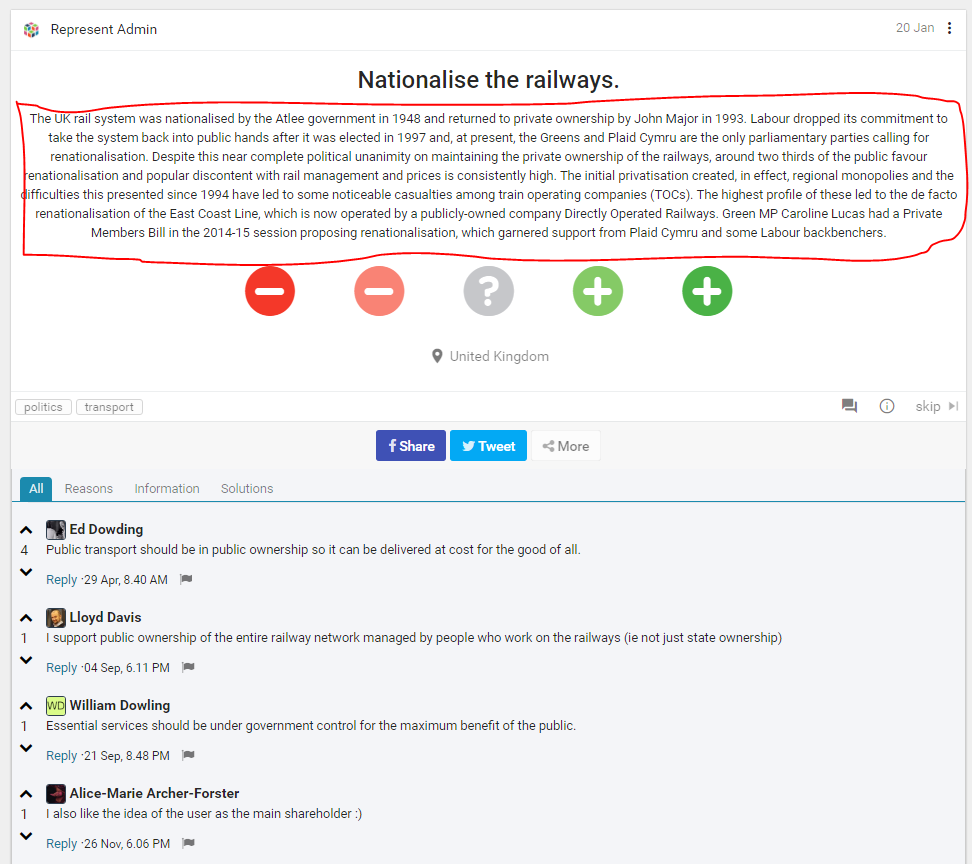Vote mildly disagree with light red minus

point(379,291)
